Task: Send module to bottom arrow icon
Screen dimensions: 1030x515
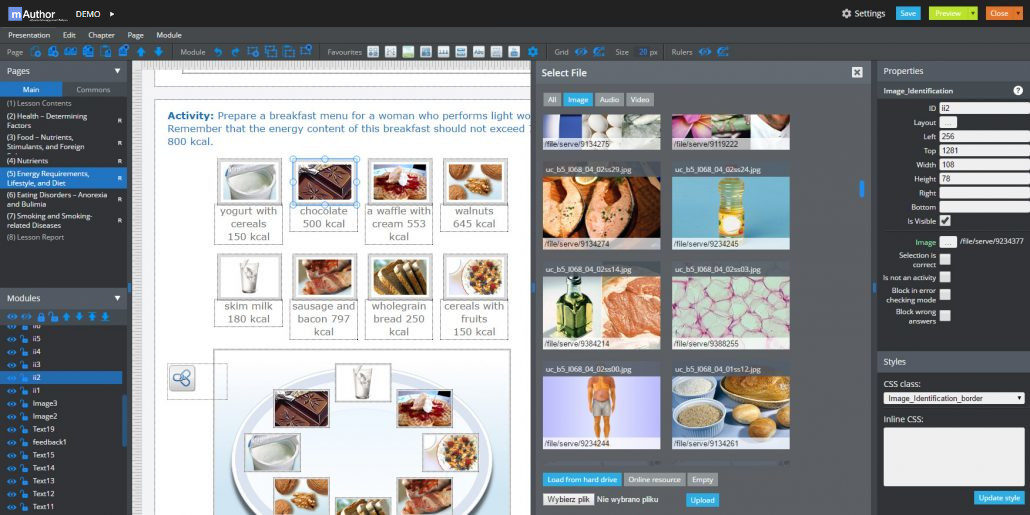Action: tap(104, 317)
